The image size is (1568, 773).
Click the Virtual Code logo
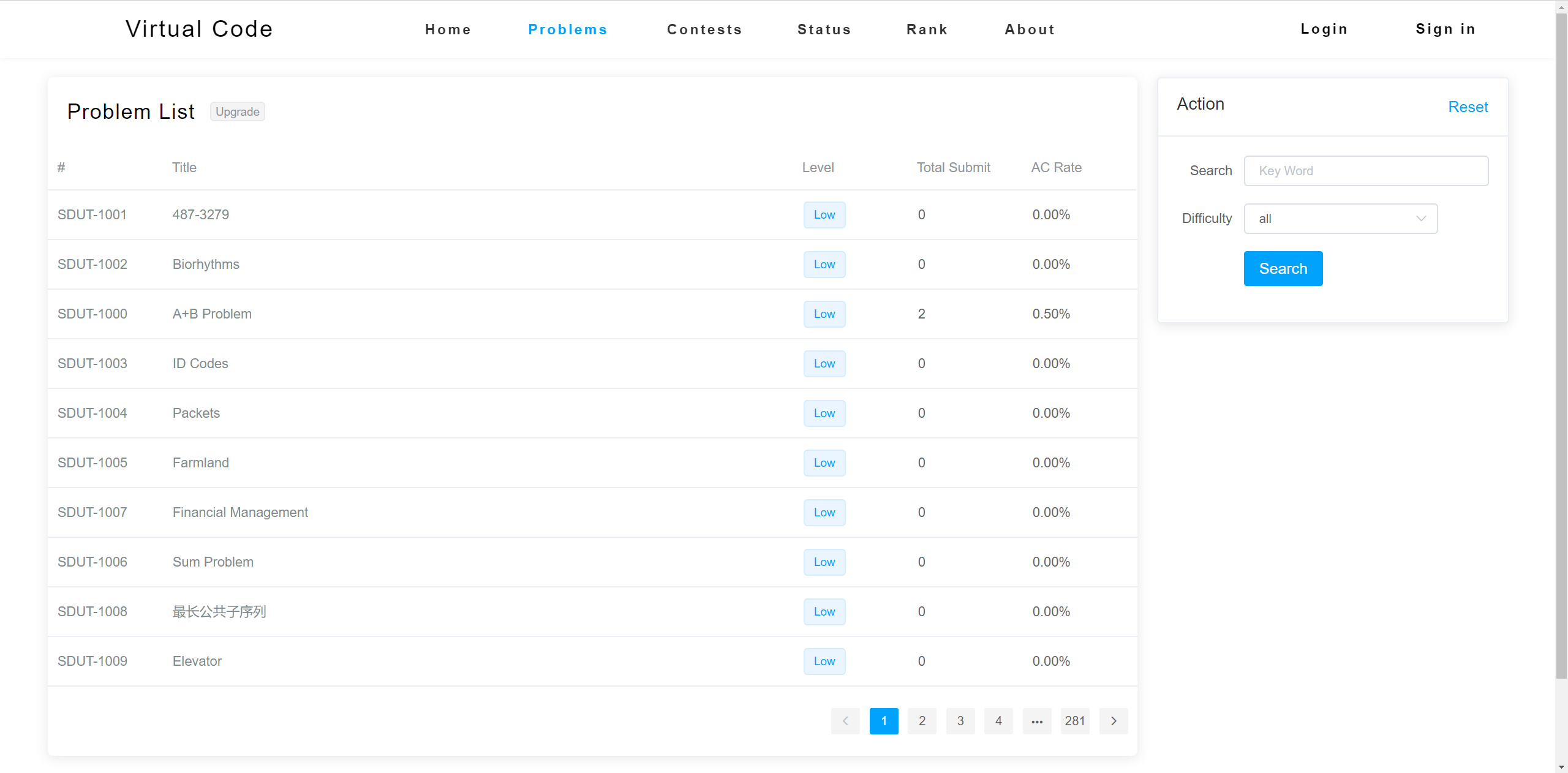click(x=199, y=29)
